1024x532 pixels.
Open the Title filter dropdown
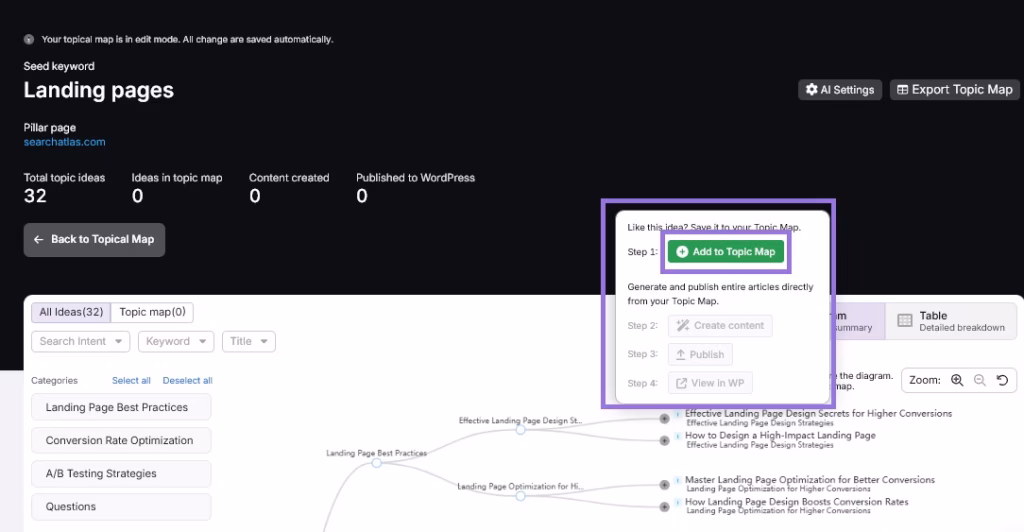[248, 341]
